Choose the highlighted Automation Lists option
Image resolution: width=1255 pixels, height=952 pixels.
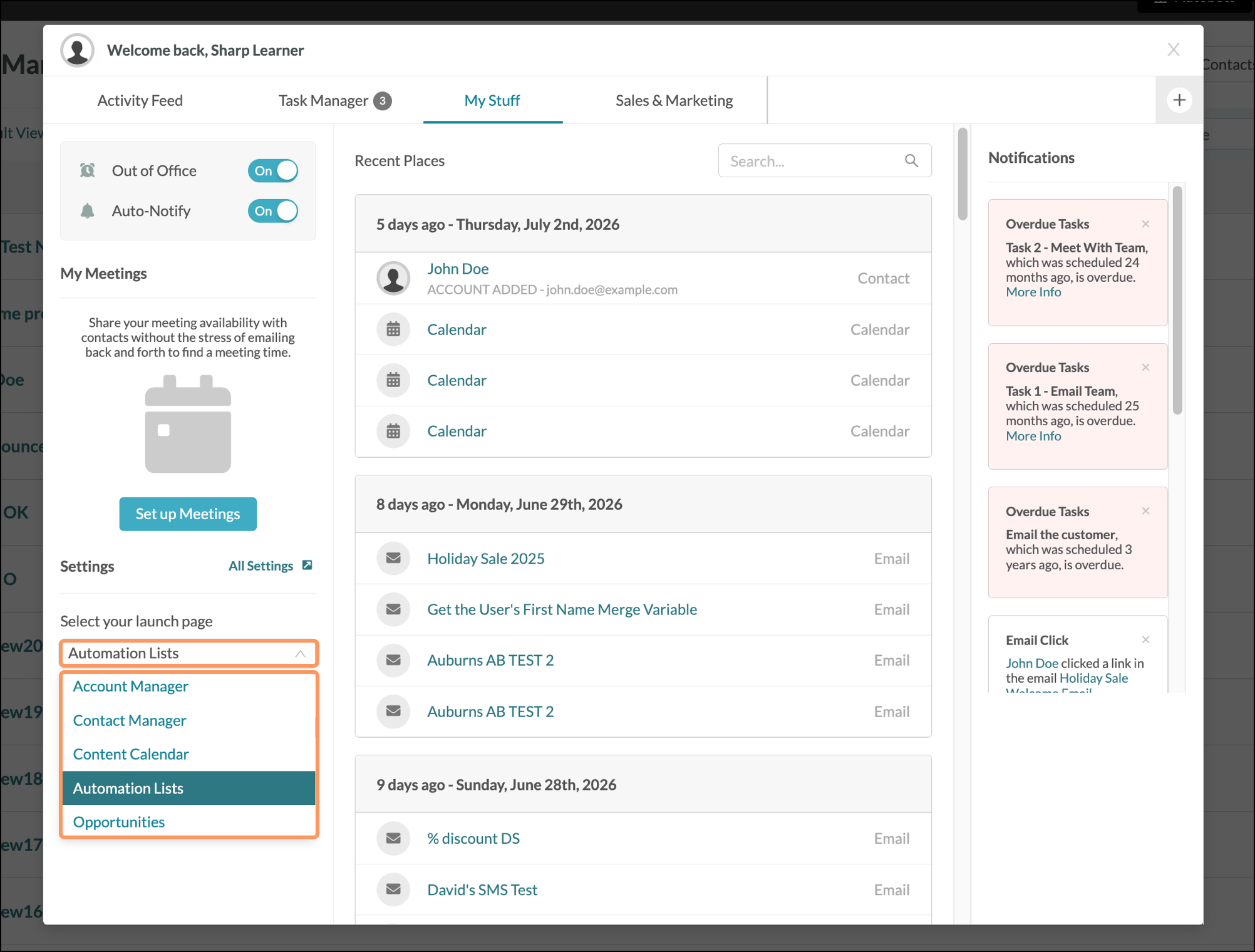189,788
